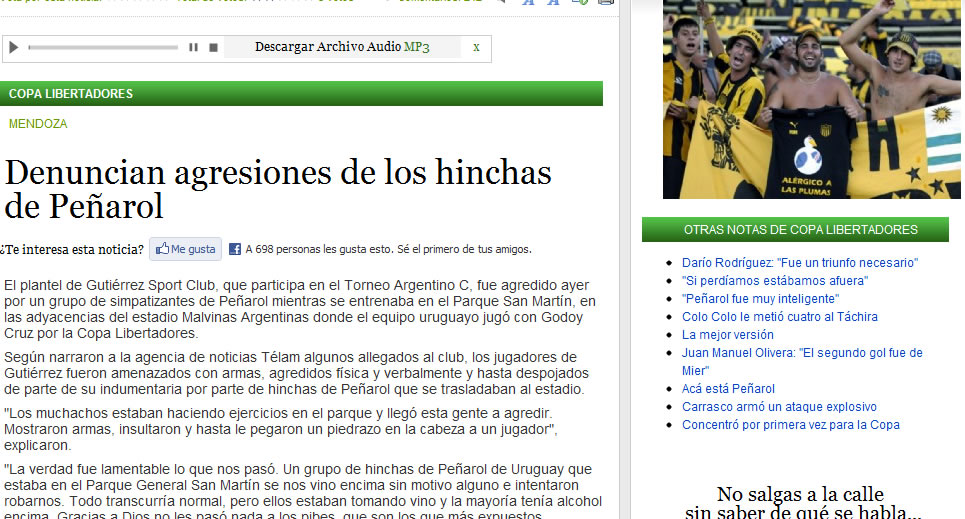The image size is (965, 519).
Task: Go to "La mejor versión" article
Action: point(727,335)
